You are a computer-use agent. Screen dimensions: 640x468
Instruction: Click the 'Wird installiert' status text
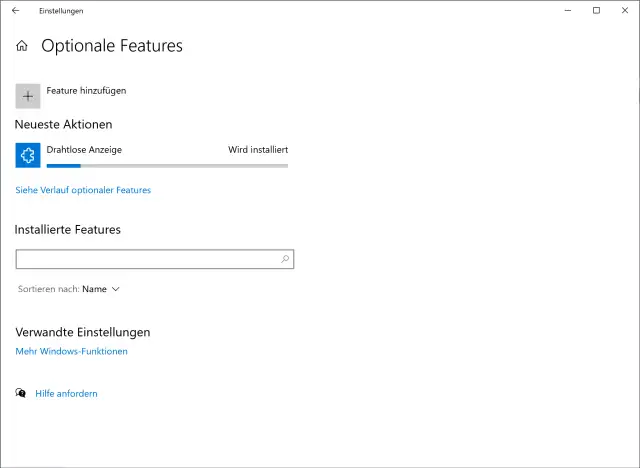click(x=258, y=149)
